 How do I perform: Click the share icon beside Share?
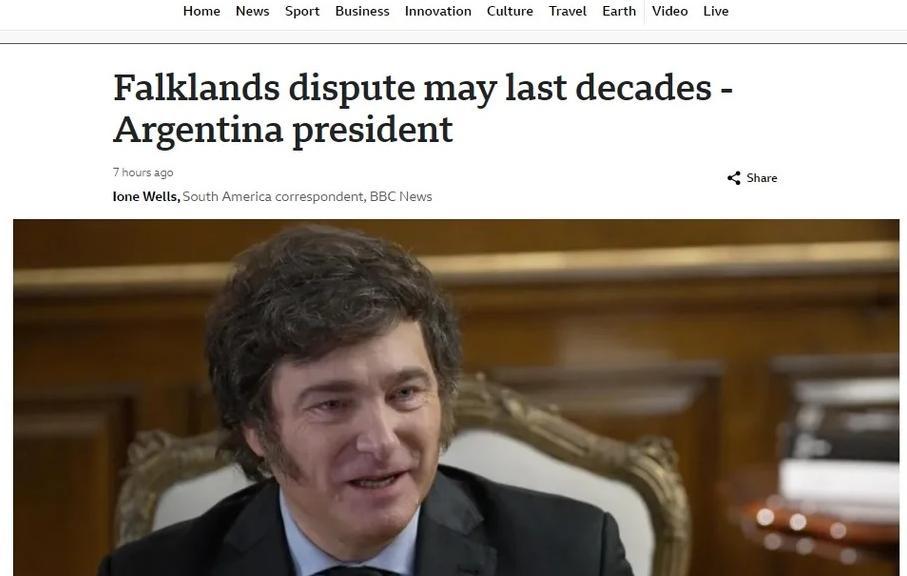[733, 178]
